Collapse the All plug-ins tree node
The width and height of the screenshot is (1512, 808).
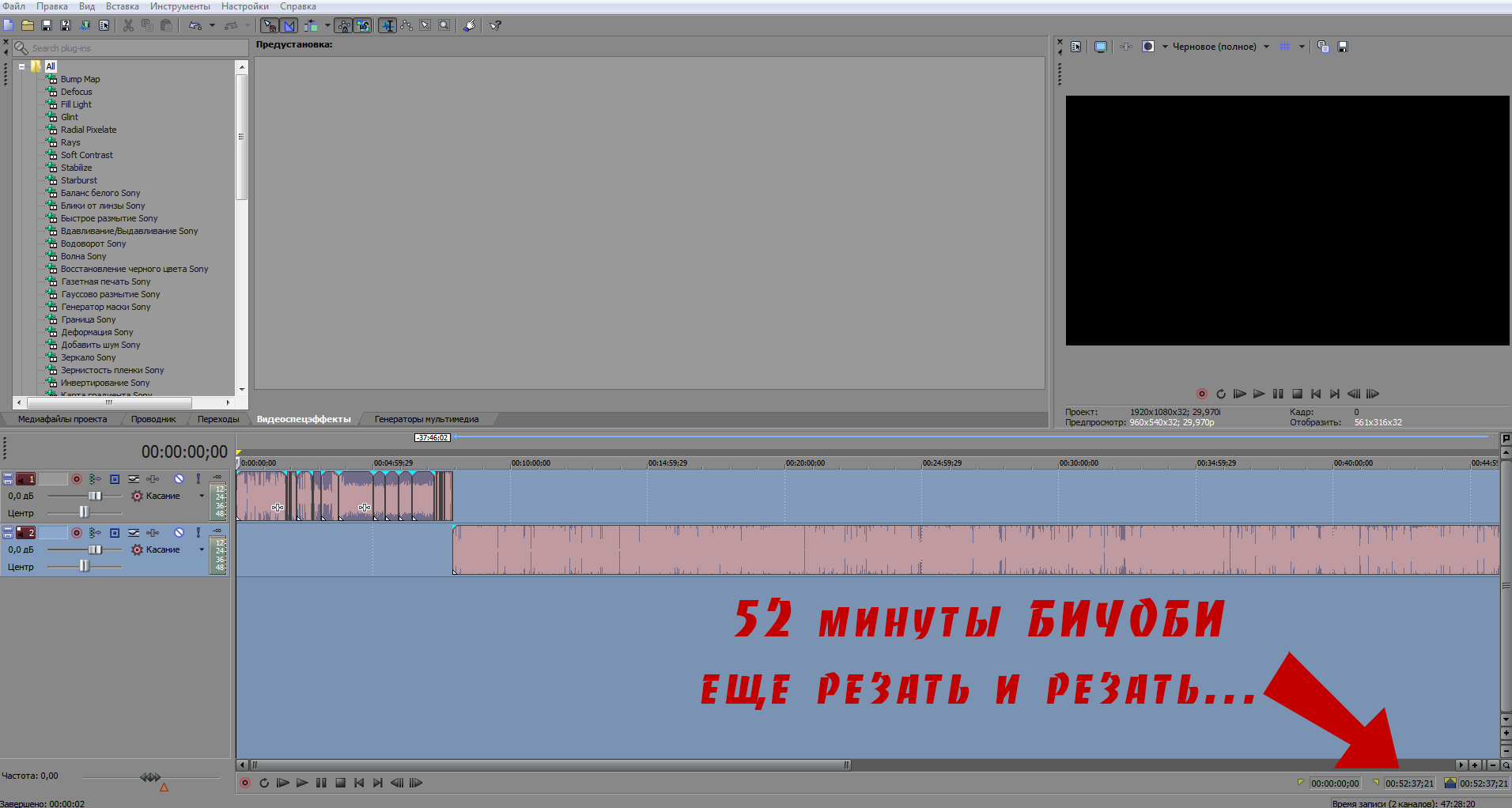21,66
